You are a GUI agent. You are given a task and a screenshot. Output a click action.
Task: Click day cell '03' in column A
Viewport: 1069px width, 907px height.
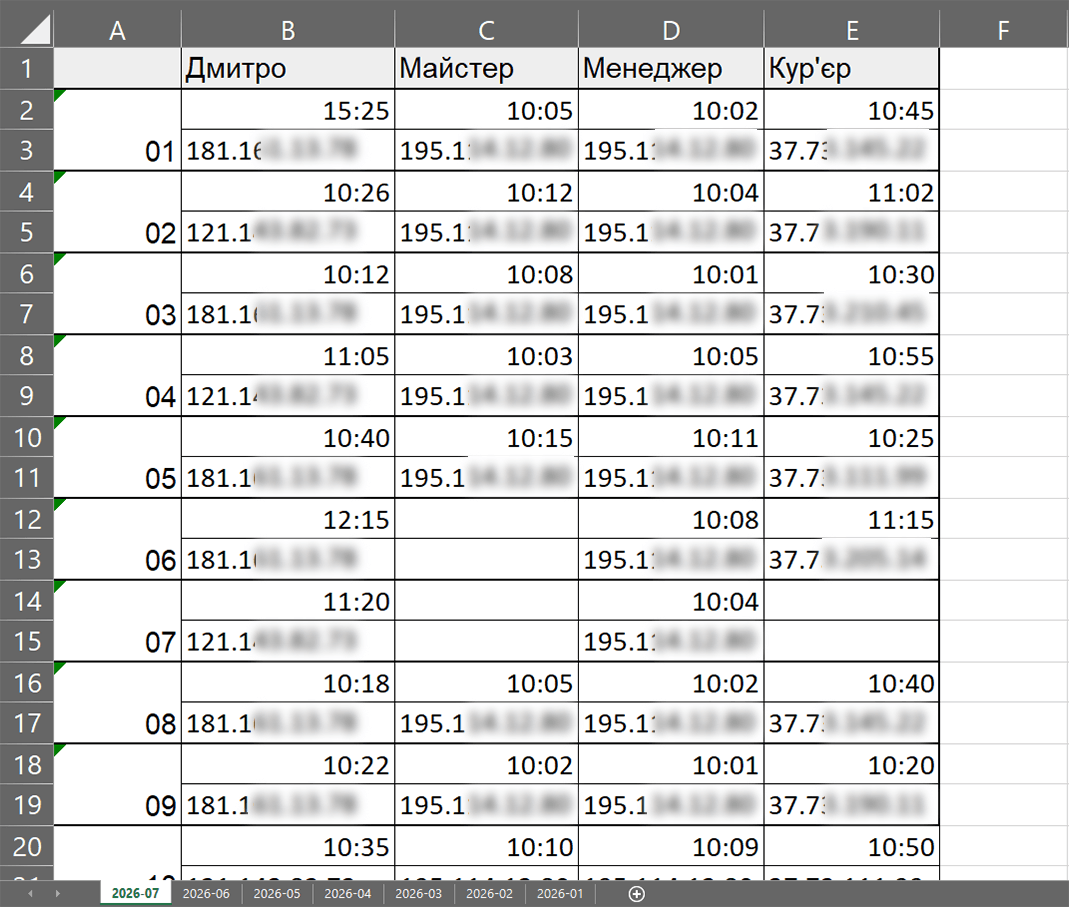click(x=117, y=293)
